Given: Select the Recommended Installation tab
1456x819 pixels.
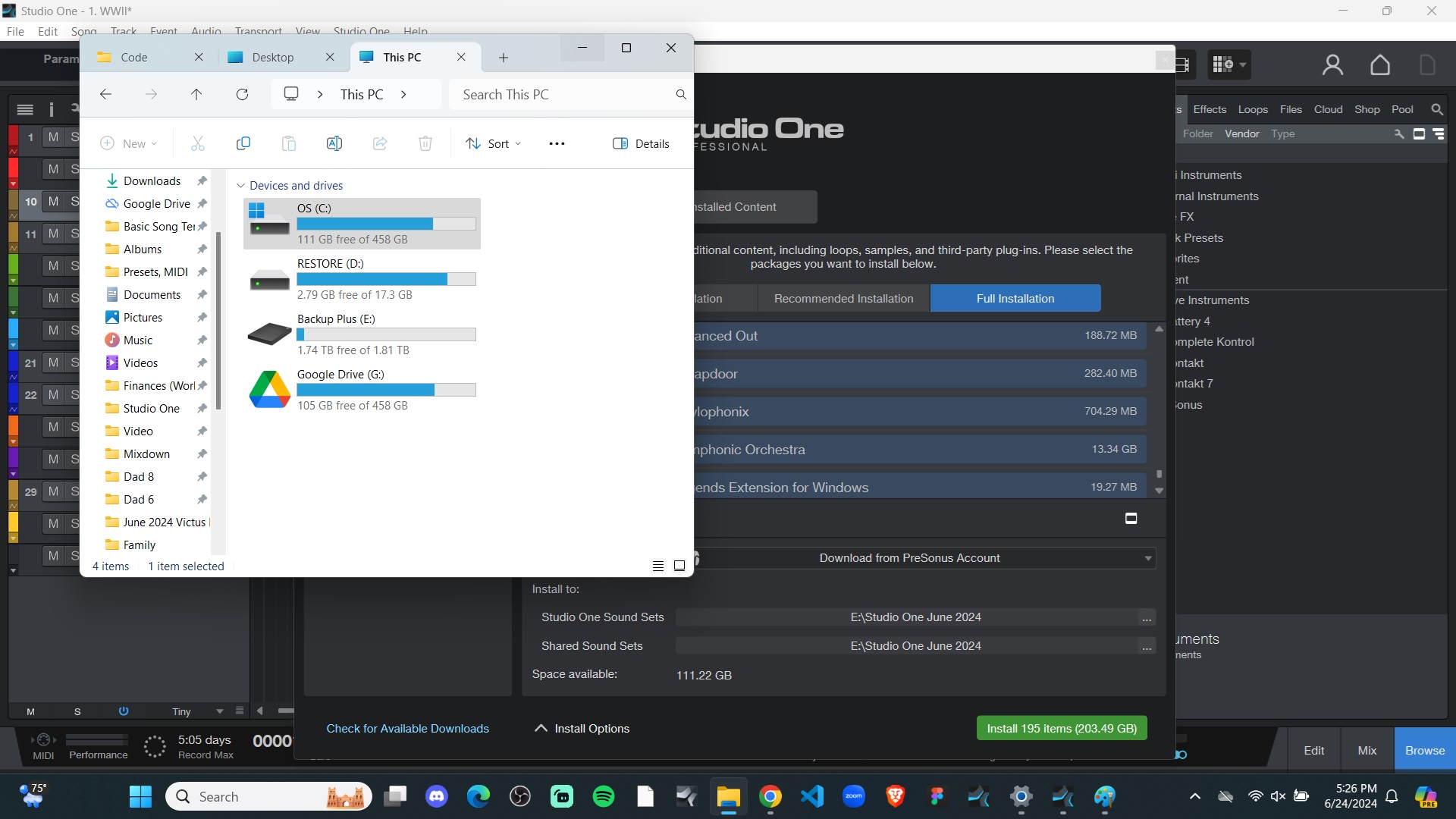Looking at the screenshot, I should [843, 299].
